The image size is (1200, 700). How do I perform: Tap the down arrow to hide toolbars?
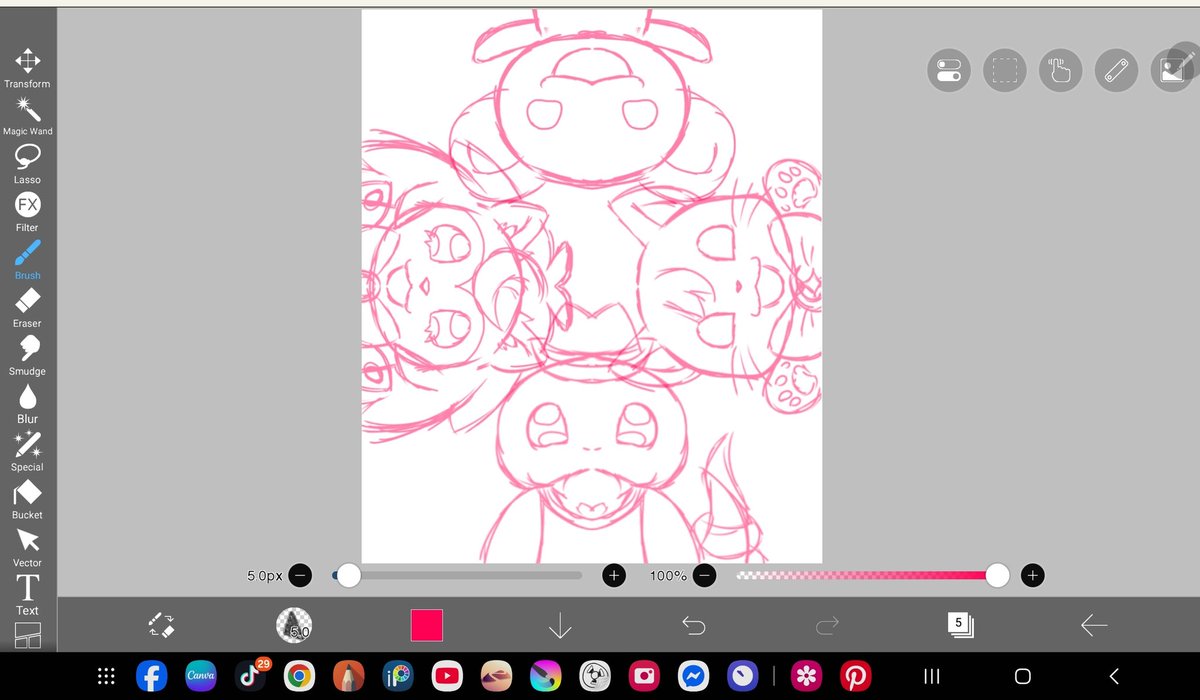click(560, 626)
